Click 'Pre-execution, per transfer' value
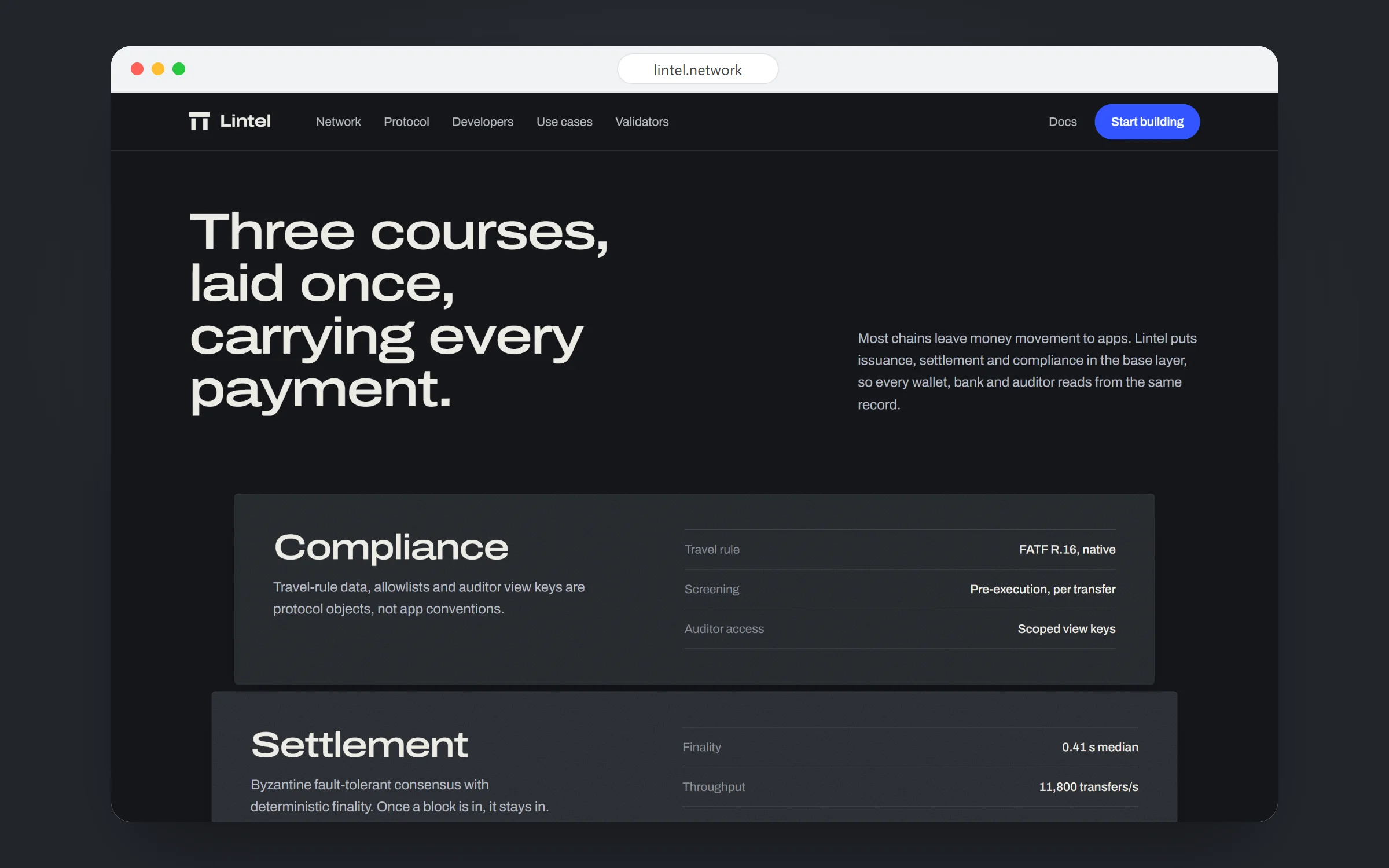 pos(1043,589)
